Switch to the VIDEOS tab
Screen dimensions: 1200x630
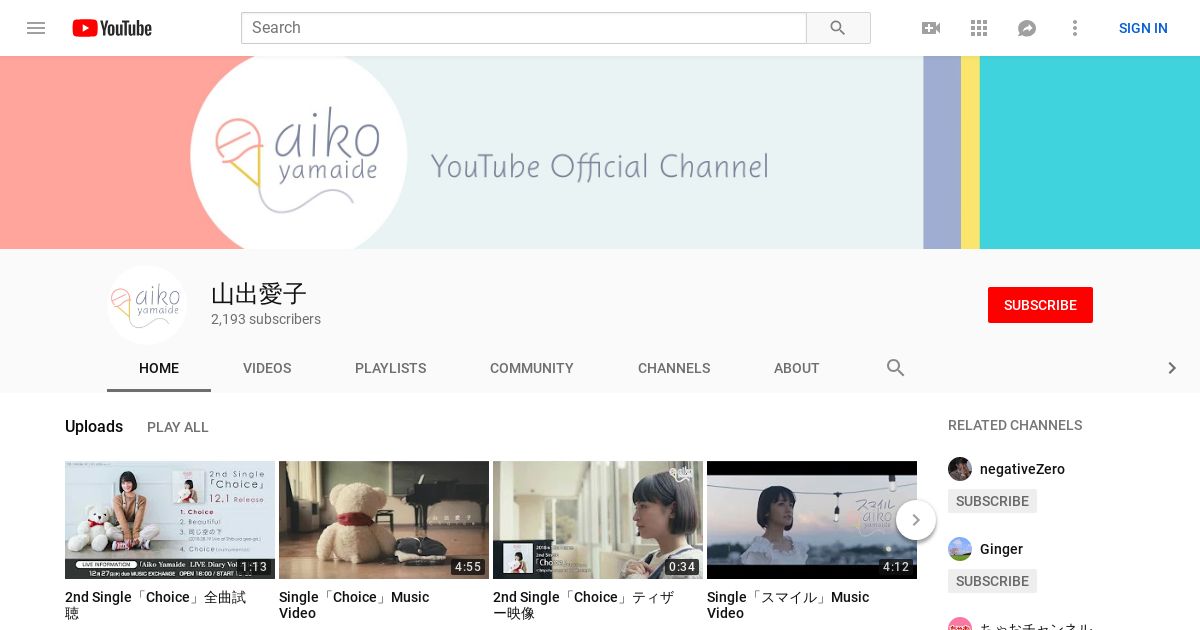pyautogui.click(x=267, y=368)
